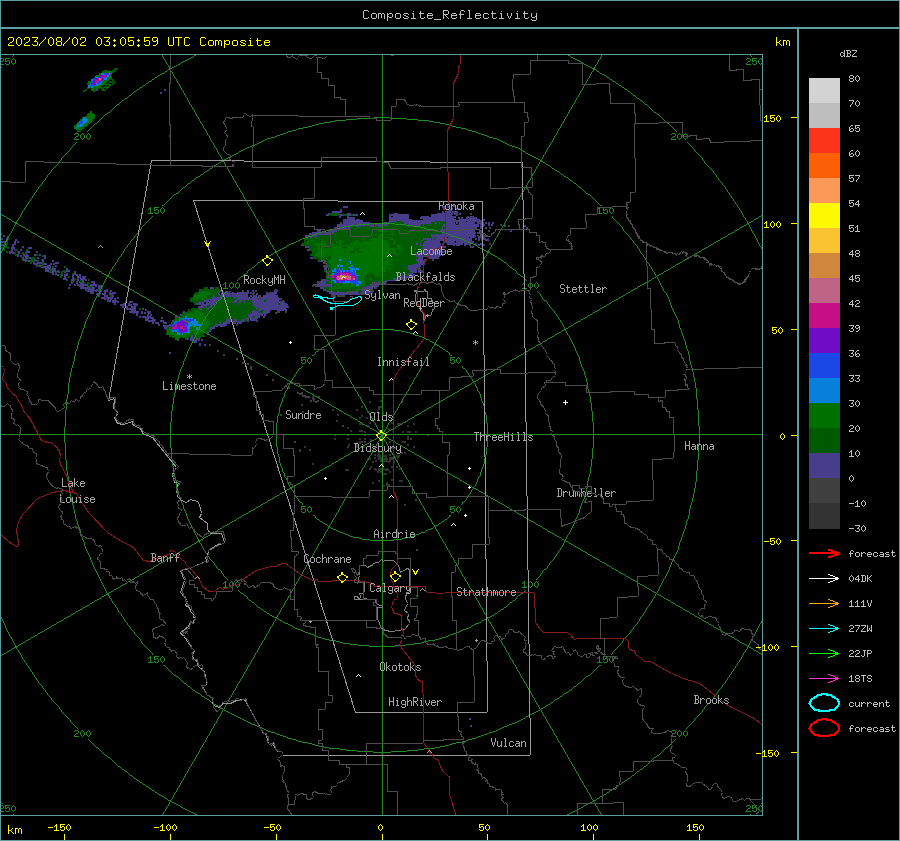Click the storm cell core southwest of RockyMH
Viewport: 900px width, 841px height.
(x=181, y=326)
